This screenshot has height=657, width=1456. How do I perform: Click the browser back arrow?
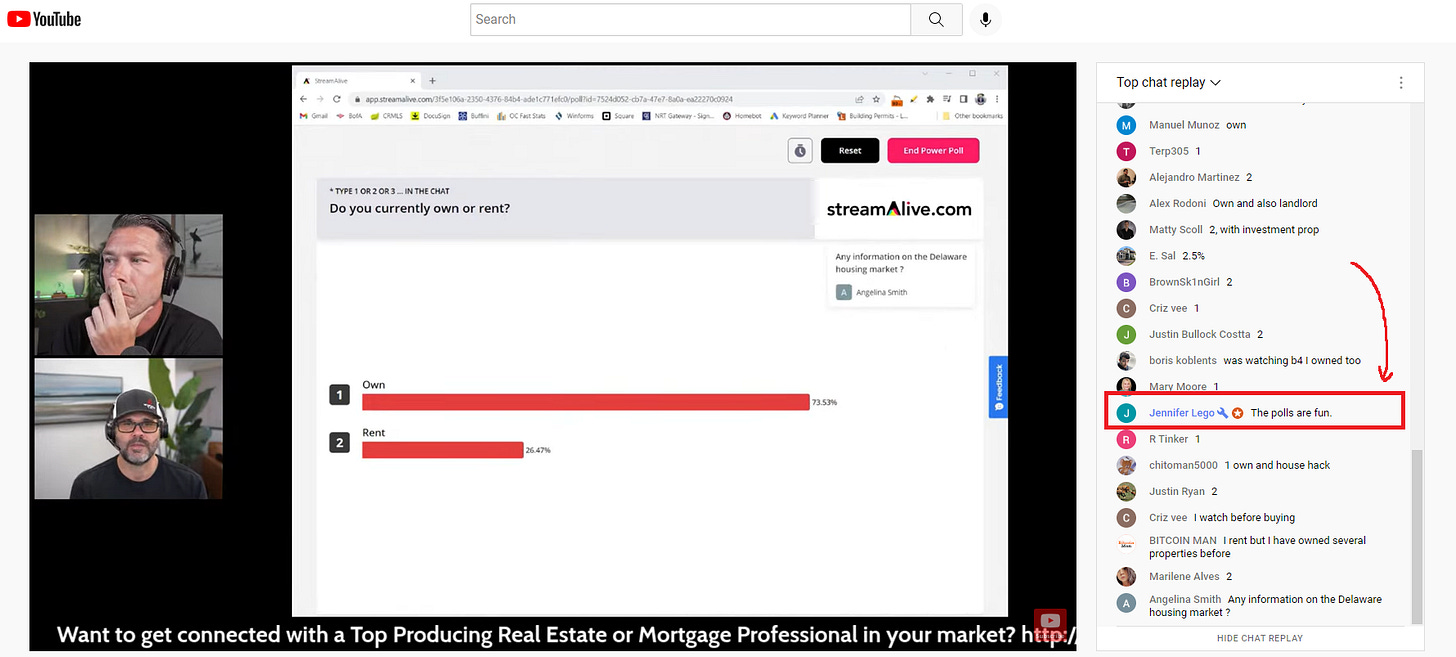304,99
